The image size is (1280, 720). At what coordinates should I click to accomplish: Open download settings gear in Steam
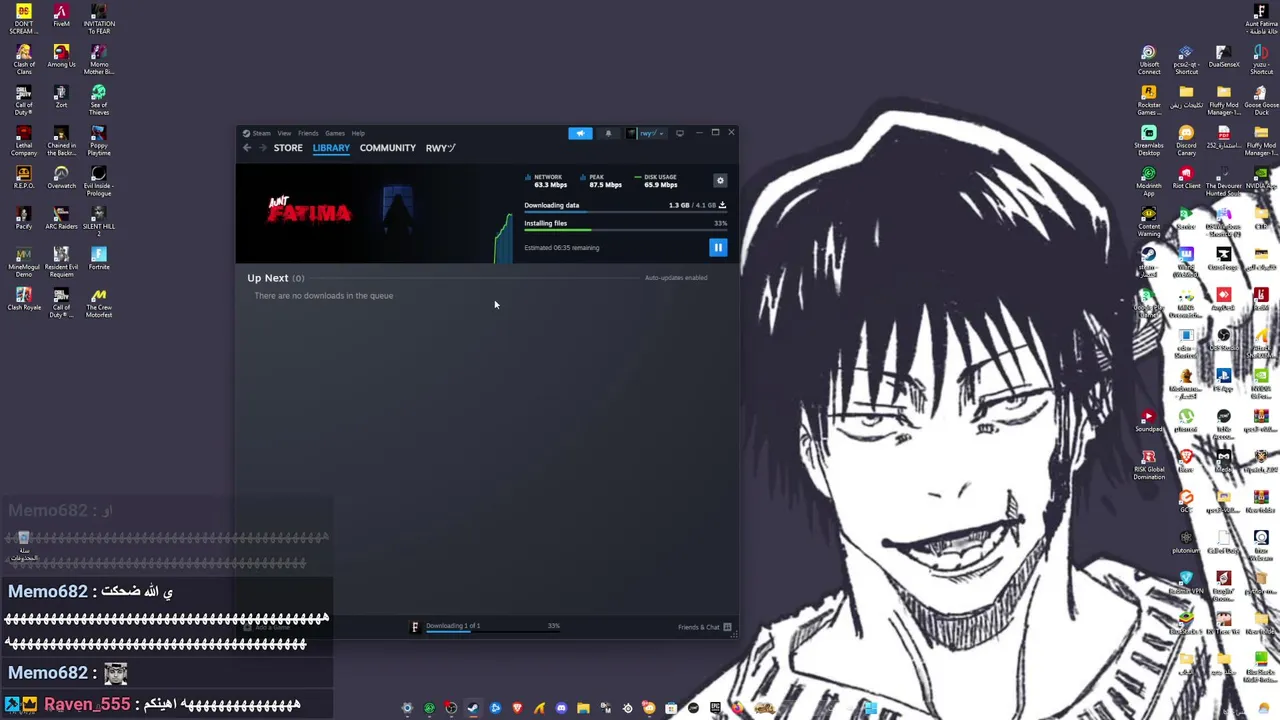pyautogui.click(x=720, y=181)
